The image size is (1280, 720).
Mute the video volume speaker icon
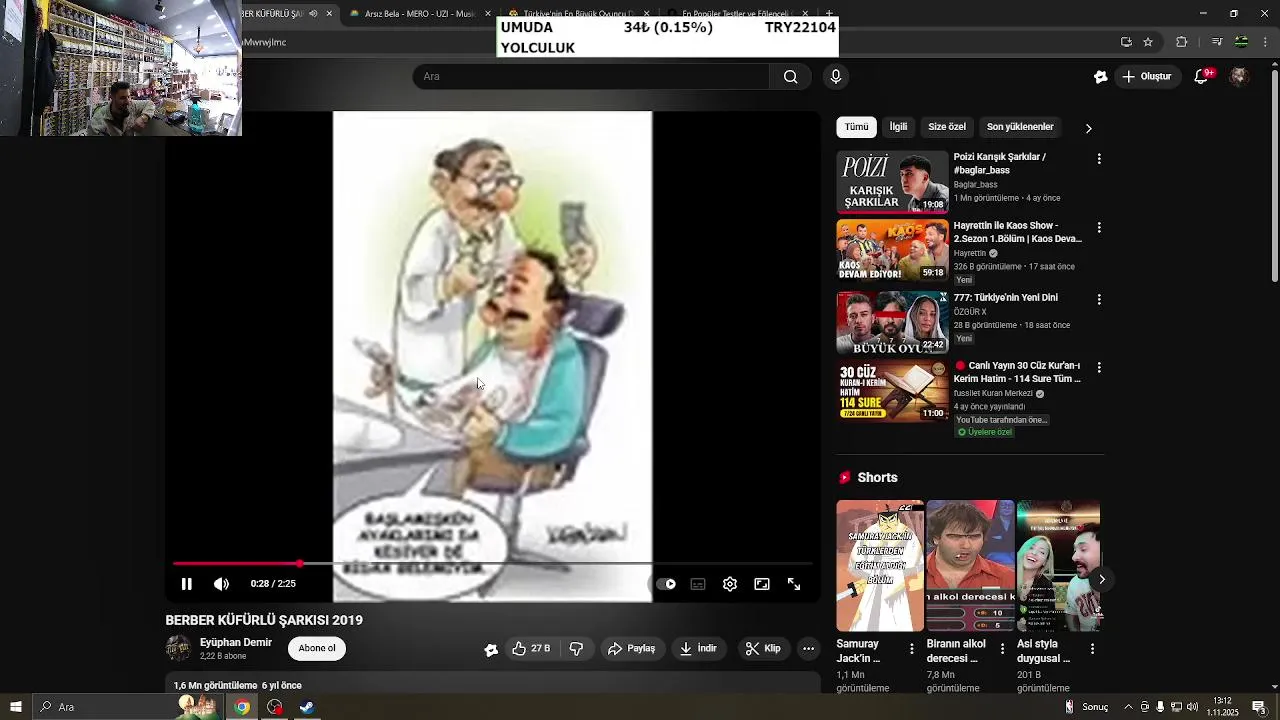221,584
